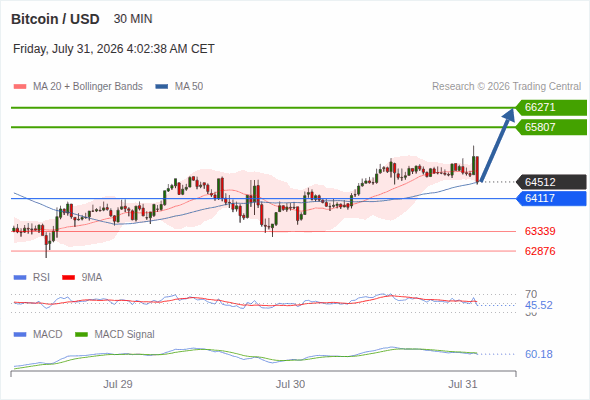Click the 62876 support level label

540,251
